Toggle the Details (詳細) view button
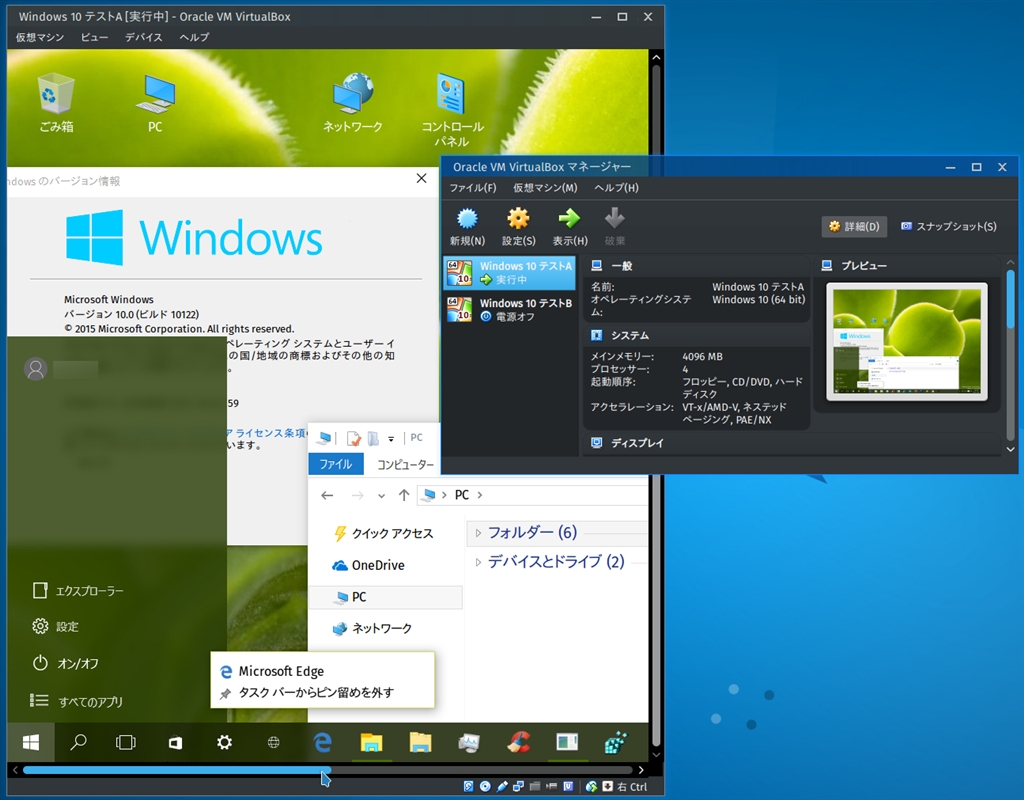The image size is (1024, 800). [854, 227]
